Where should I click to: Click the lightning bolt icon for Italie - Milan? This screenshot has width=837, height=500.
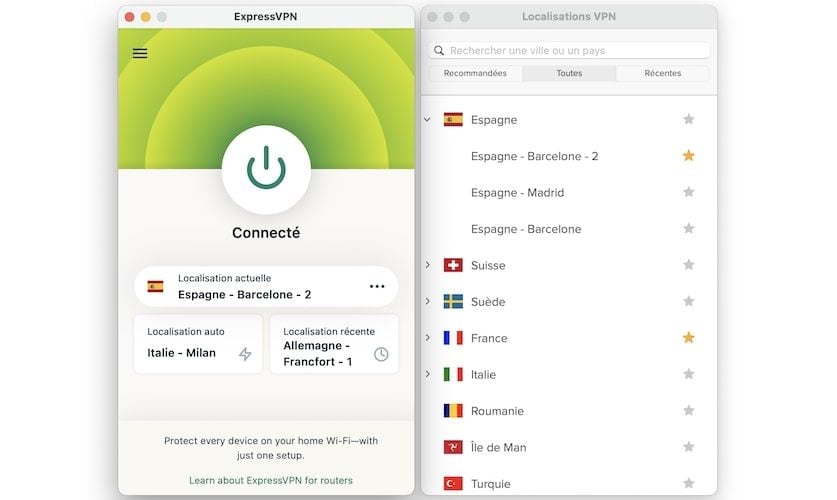[245, 353]
